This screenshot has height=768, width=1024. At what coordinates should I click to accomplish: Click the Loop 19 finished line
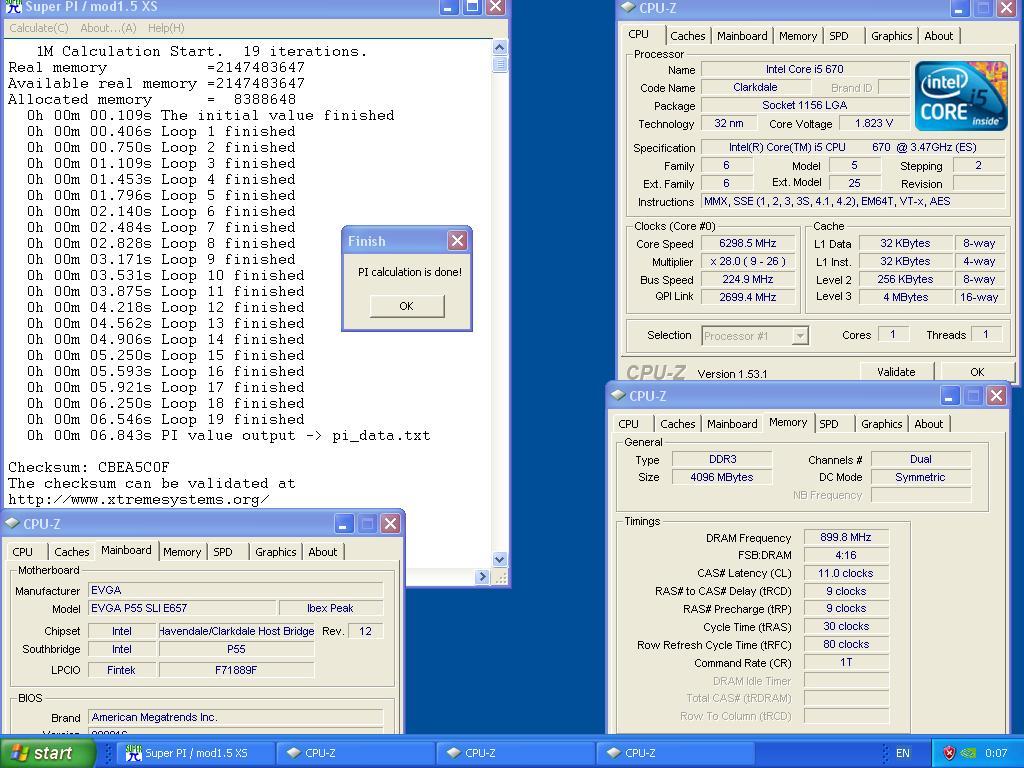point(165,419)
